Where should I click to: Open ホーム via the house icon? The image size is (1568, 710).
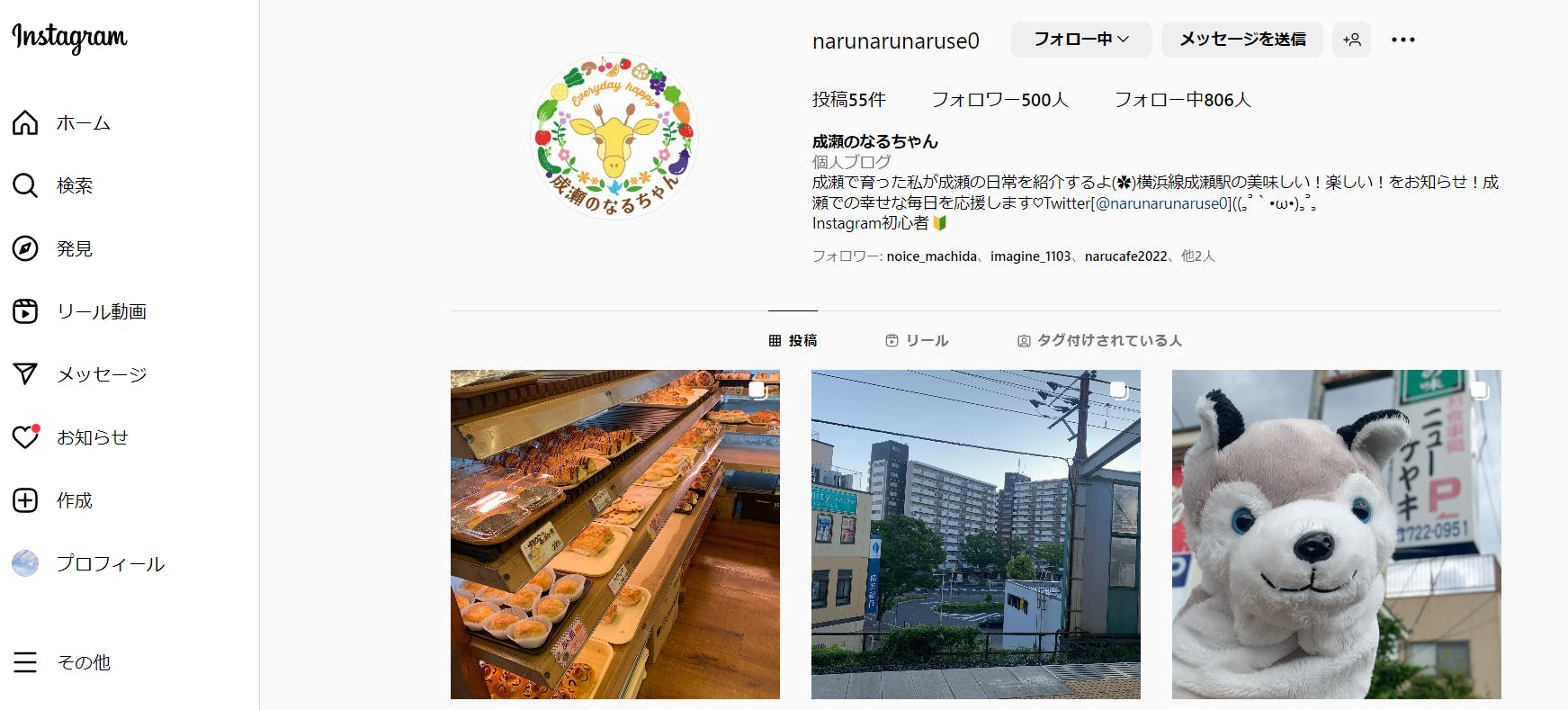pyautogui.click(x=25, y=122)
